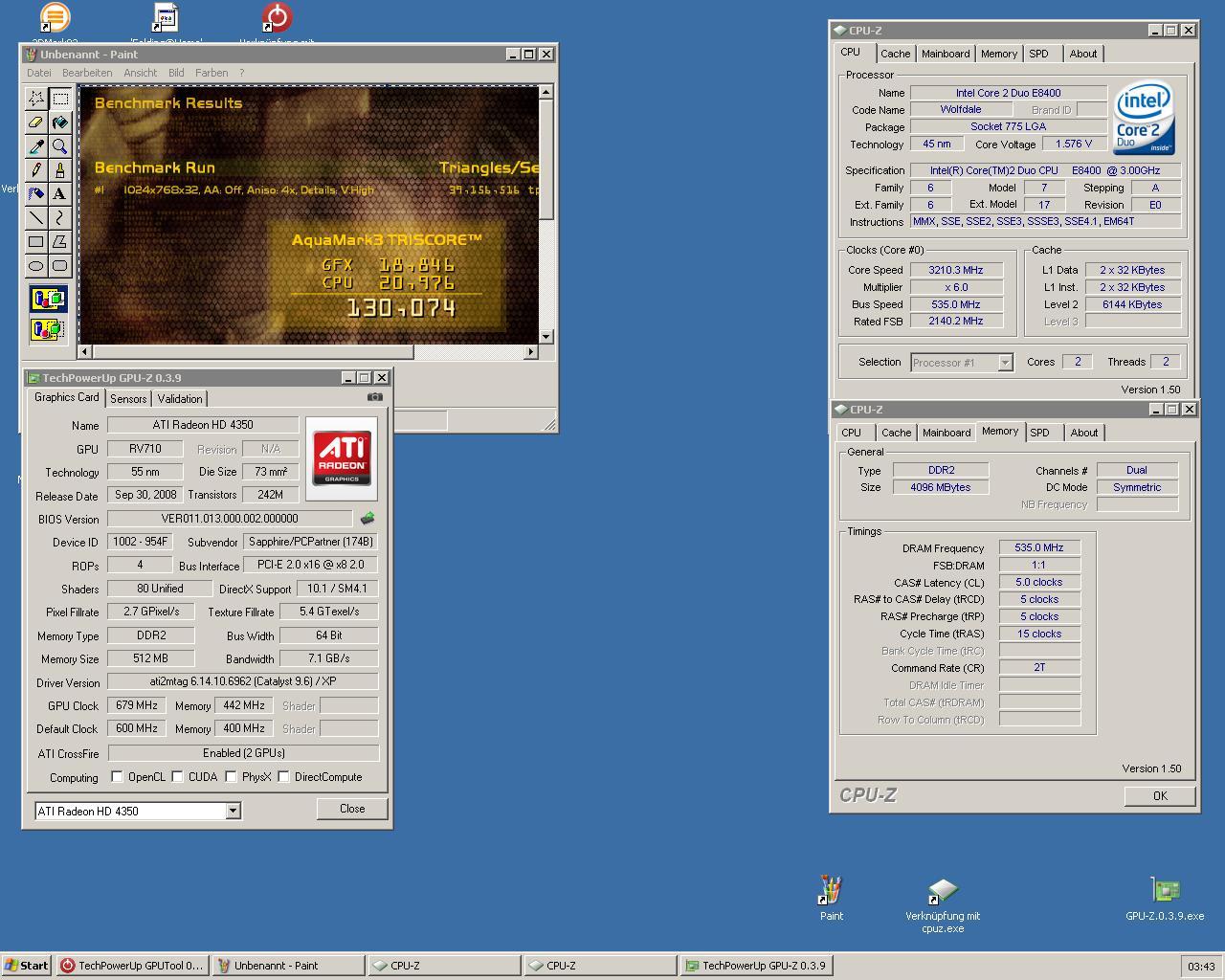This screenshot has height=980, width=1225.
Task: Open the About tab in lower CPU-Z window
Action: click(1084, 433)
